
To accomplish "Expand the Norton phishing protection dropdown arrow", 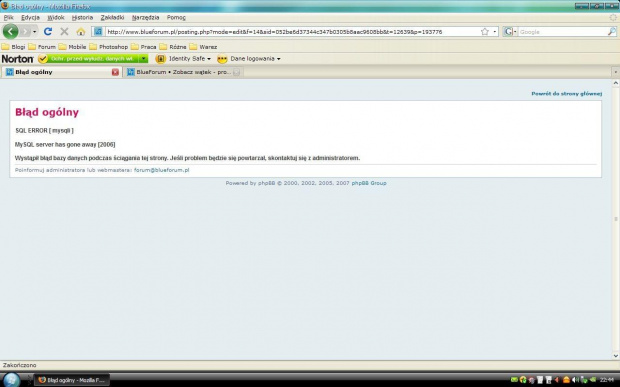I will pyautogui.click(x=144, y=59).
